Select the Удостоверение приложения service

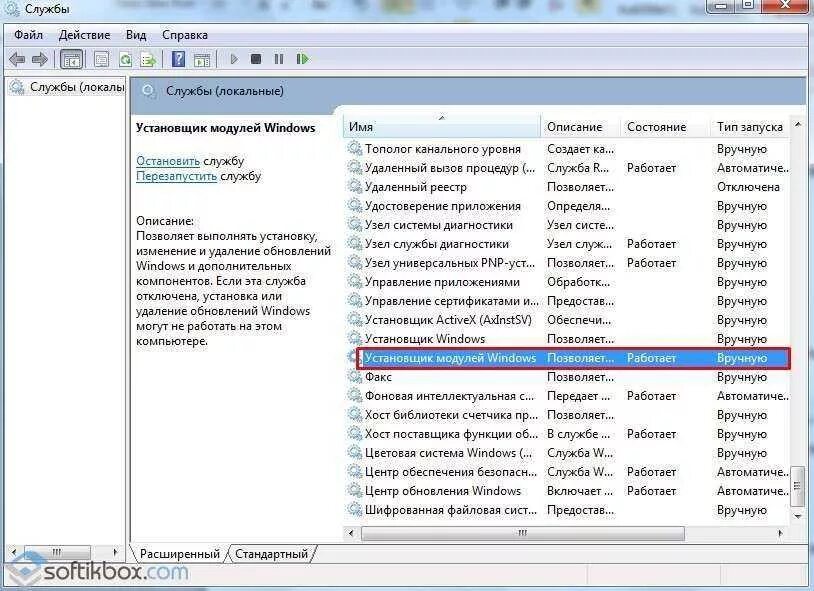pyautogui.click(x=567, y=206)
